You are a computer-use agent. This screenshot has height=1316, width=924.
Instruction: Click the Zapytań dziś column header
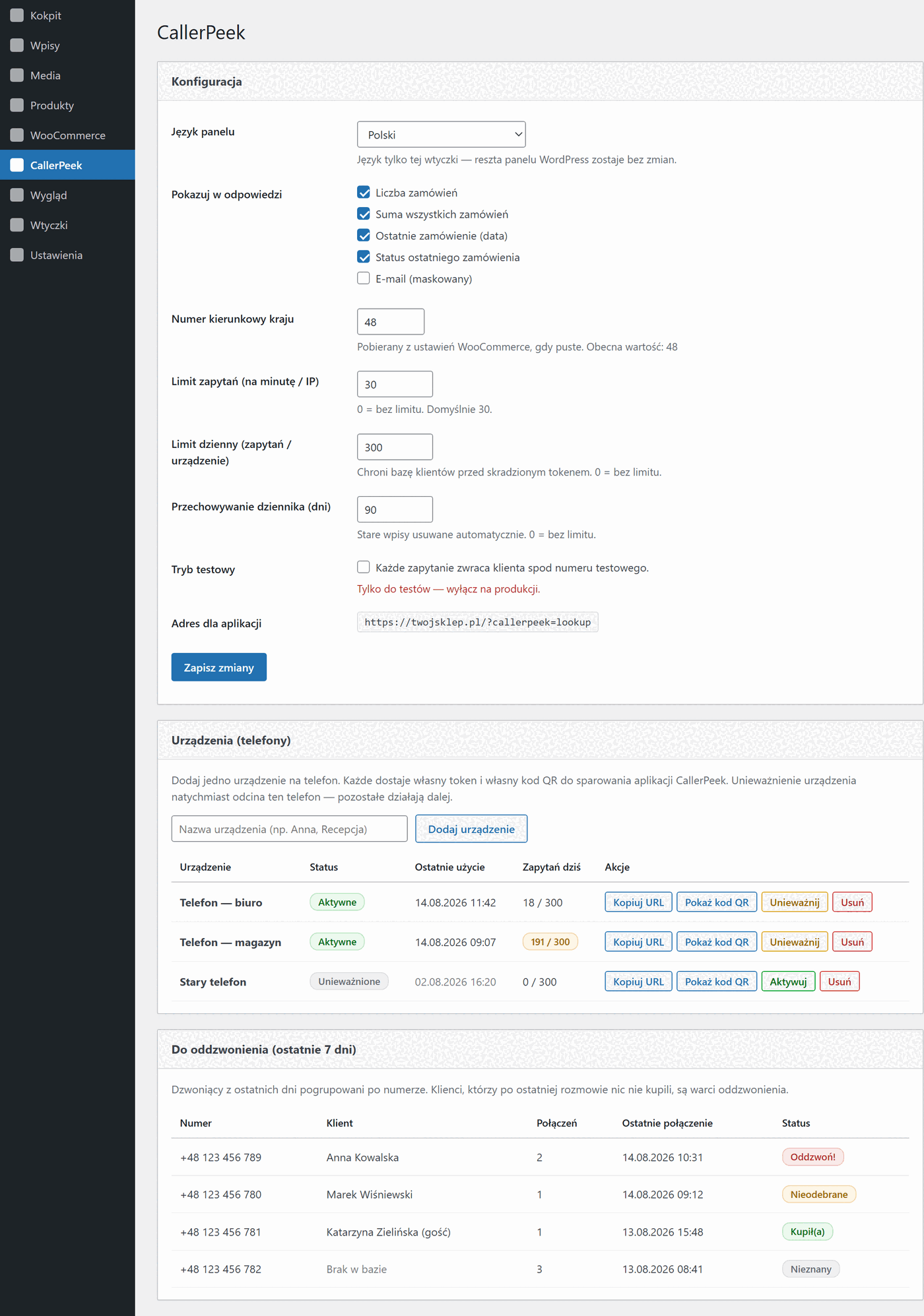click(552, 867)
